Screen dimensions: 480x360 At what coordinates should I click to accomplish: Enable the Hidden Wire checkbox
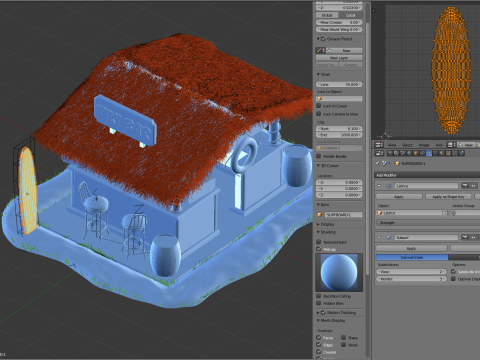(x=319, y=303)
